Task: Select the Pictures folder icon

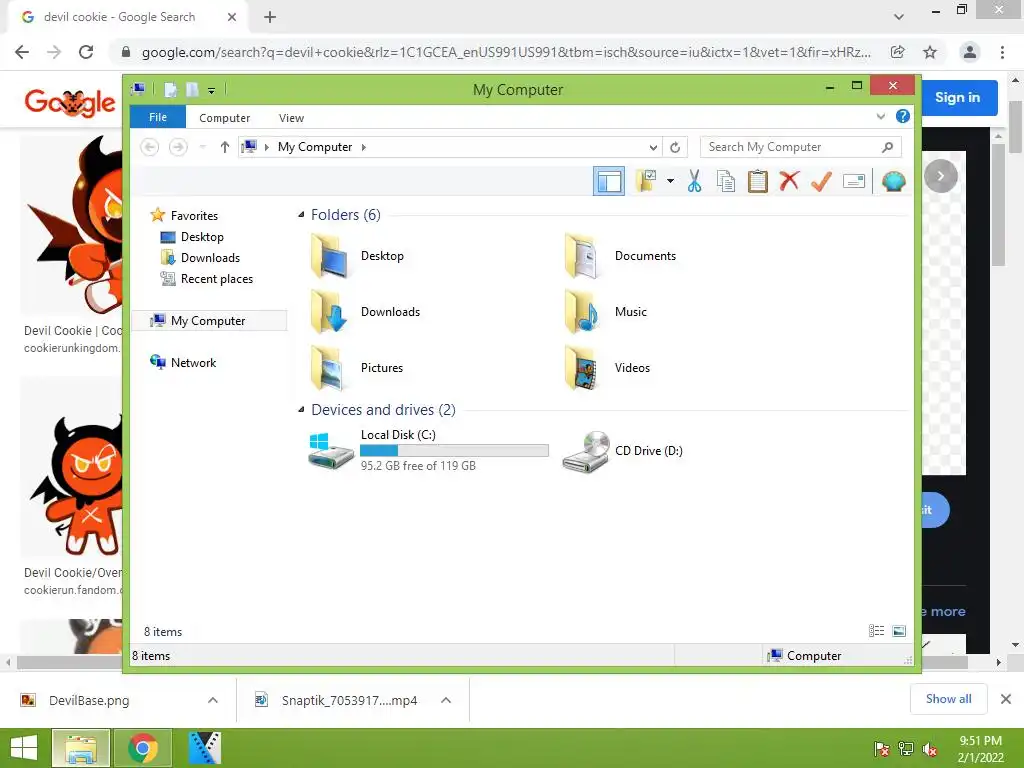Action: pyautogui.click(x=328, y=368)
